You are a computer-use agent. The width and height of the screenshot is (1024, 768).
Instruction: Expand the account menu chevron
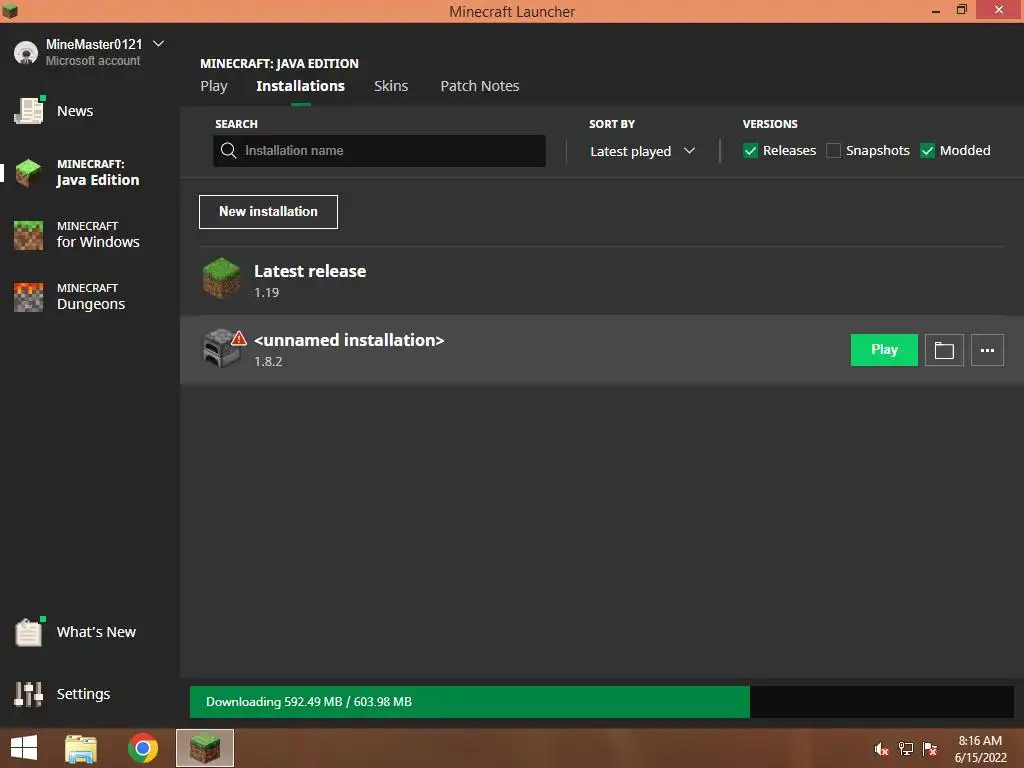pyautogui.click(x=159, y=44)
